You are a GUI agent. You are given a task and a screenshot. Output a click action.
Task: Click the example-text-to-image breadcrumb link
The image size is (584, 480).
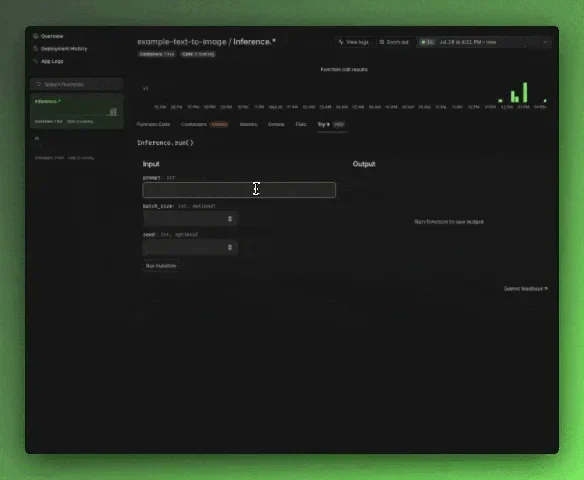click(x=182, y=42)
